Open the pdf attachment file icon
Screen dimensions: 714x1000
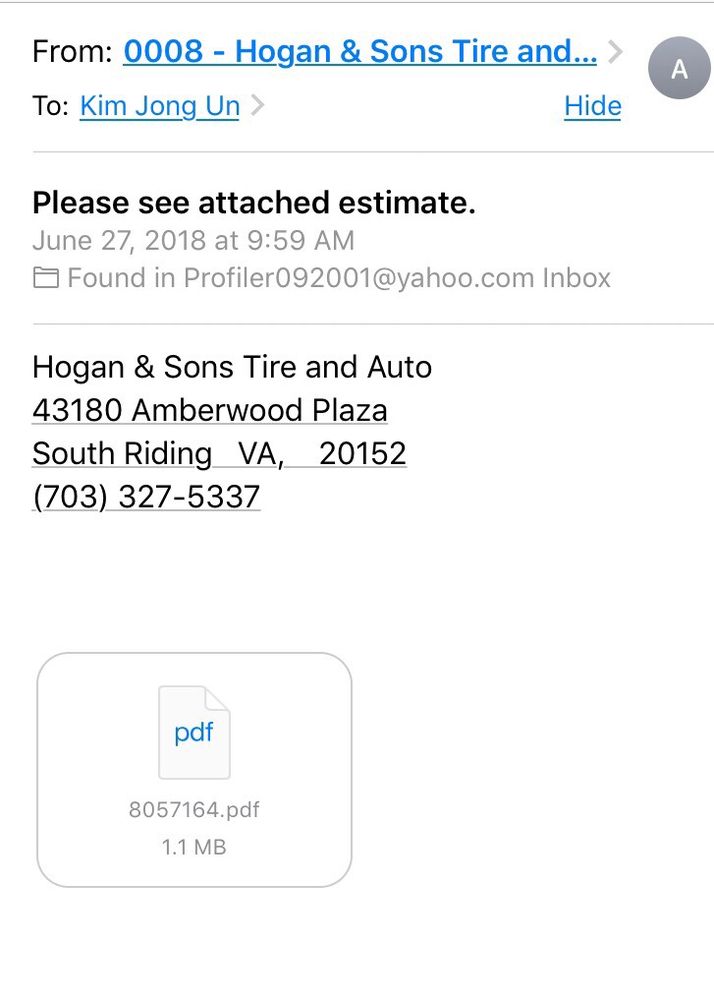[x=194, y=732]
